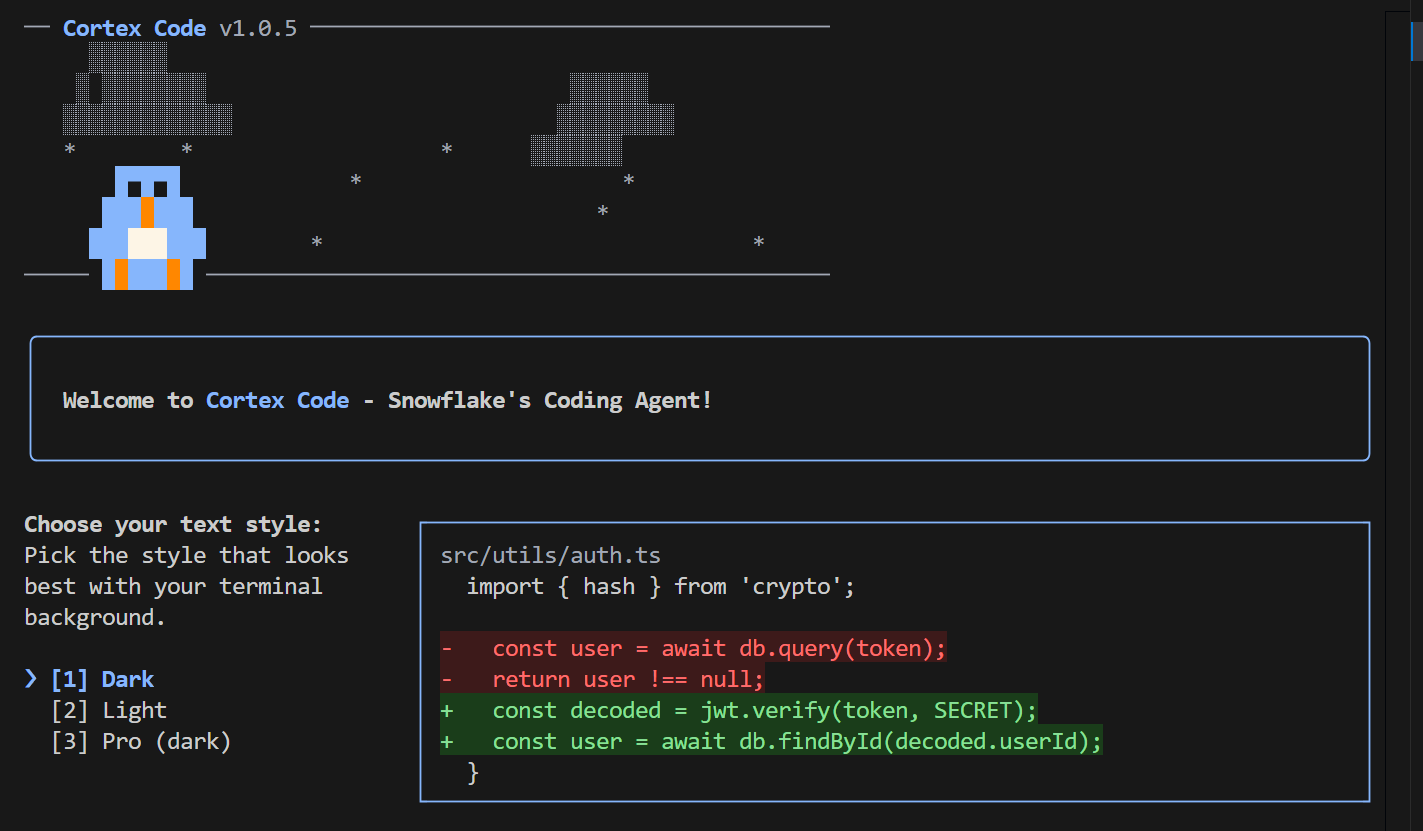1423x831 pixels.
Task: Pick the [3] Pro (dark) style
Action: coord(141,741)
